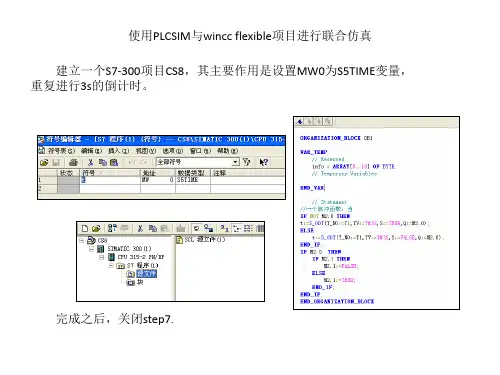
Task: Collapse CS8 project tree node
Action: click(82, 240)
